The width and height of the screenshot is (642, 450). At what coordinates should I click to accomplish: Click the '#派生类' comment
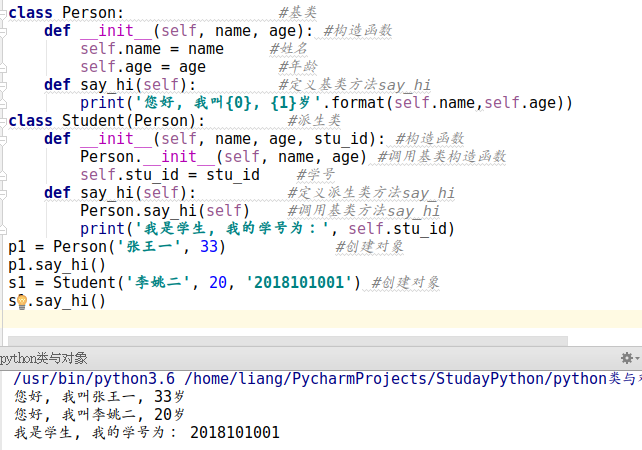(x=314, y=120)
